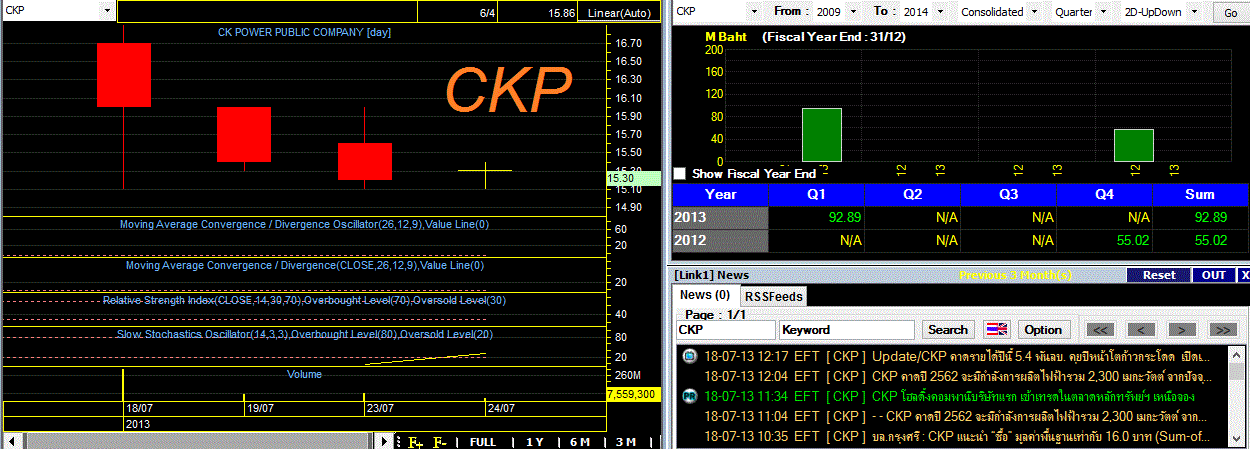Click the news Search button

[948, 330]
